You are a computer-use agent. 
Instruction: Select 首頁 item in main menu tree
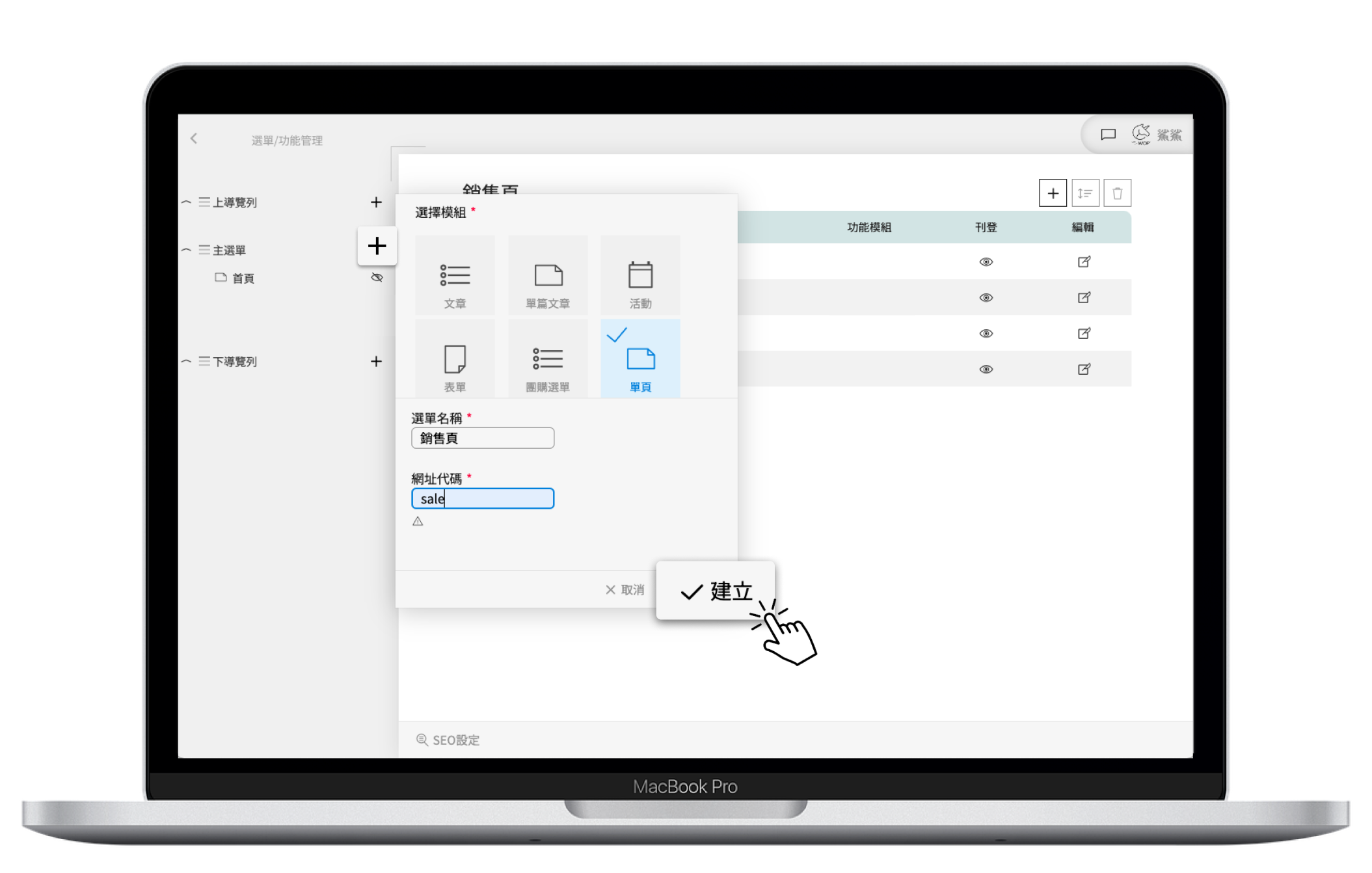pos(243,278)
